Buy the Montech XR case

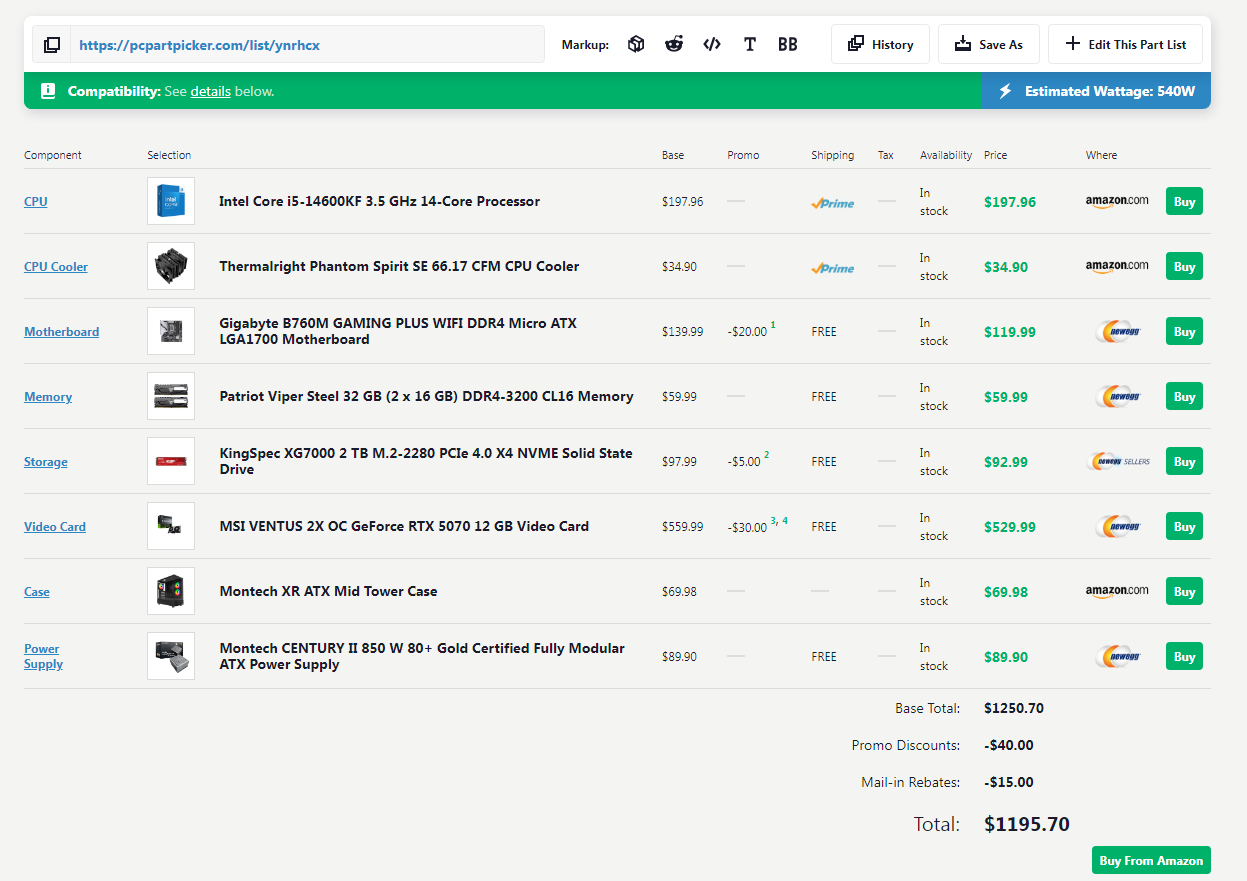coord(1184,591)
